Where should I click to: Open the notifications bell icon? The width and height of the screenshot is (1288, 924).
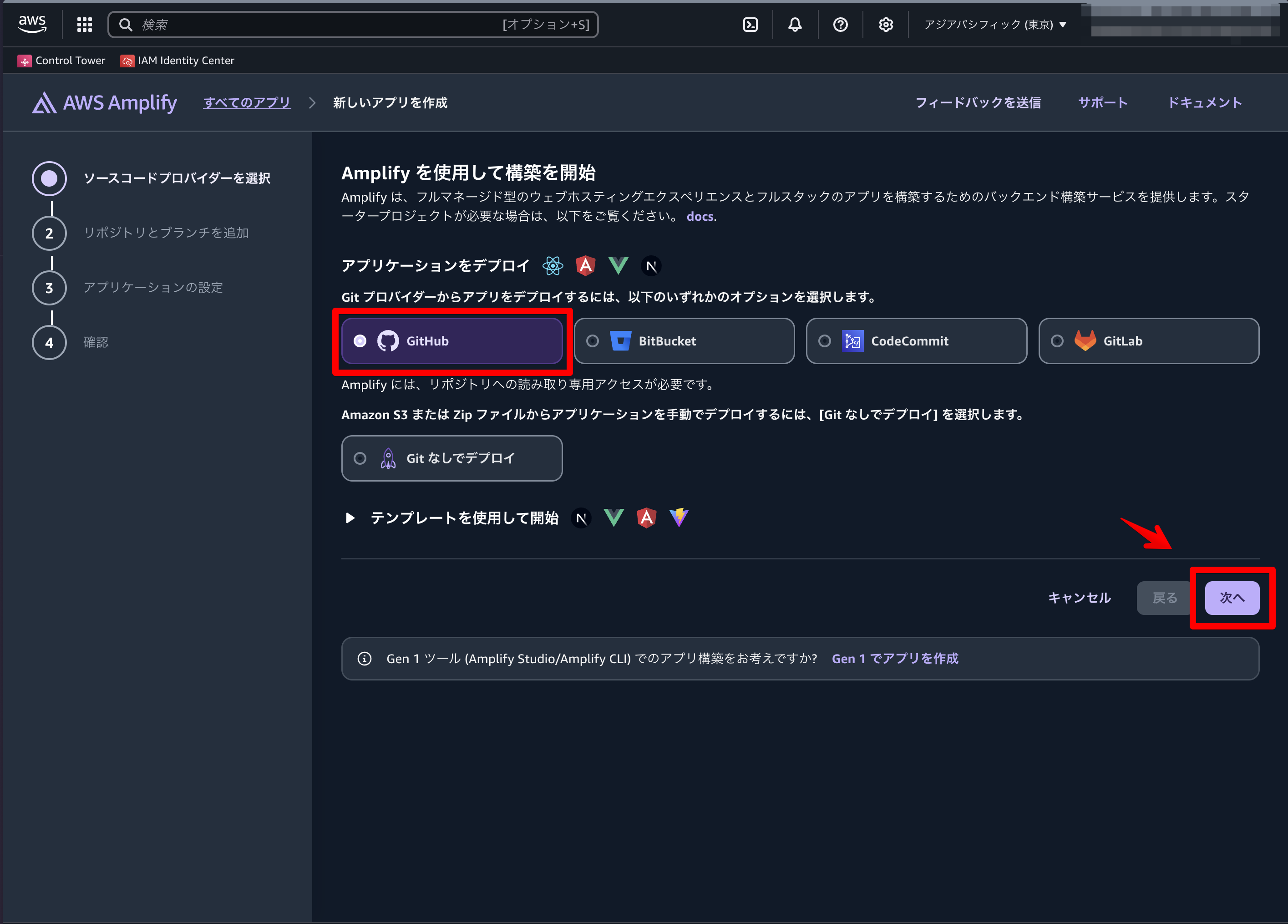tap(795, 25)
